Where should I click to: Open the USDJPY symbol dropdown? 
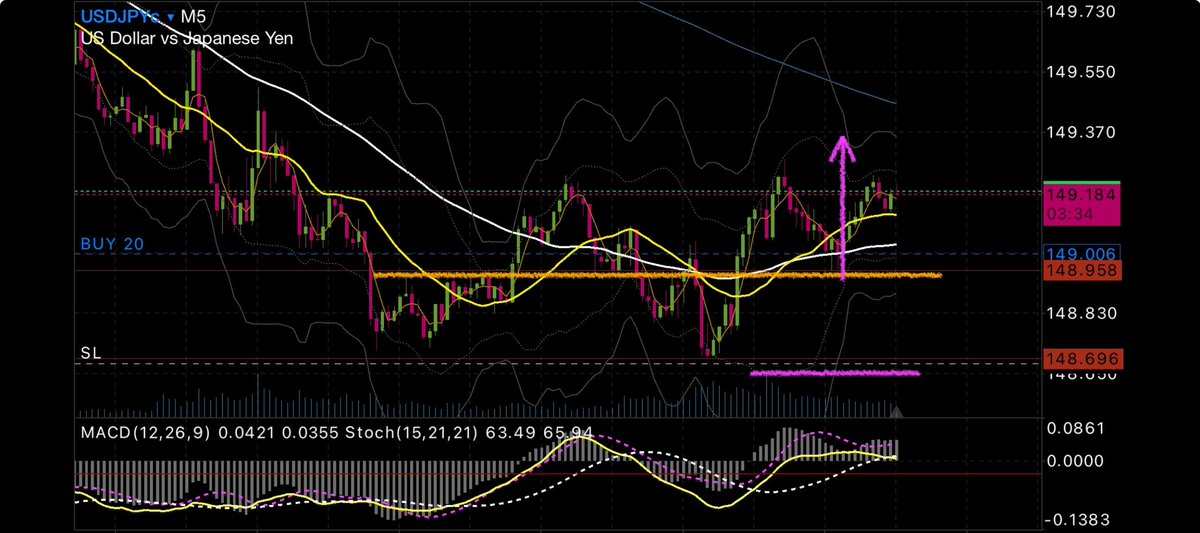tap(127, 18)
